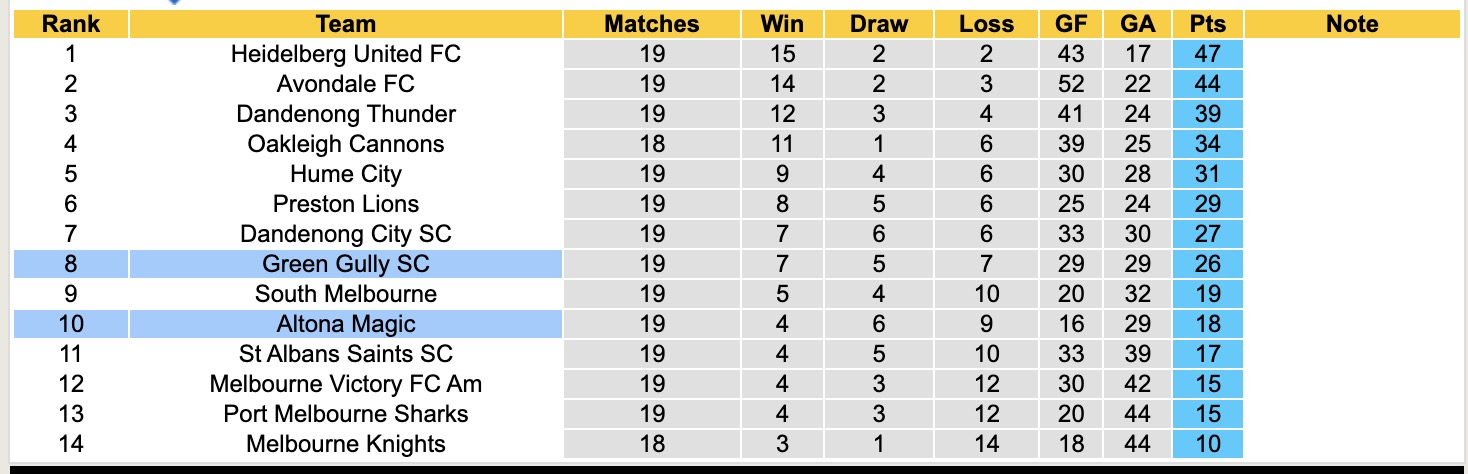The width and height of the screenshot is (1468, 474).
Task: Select the highlighted Altona Magic team
Action: pos(345,324)
